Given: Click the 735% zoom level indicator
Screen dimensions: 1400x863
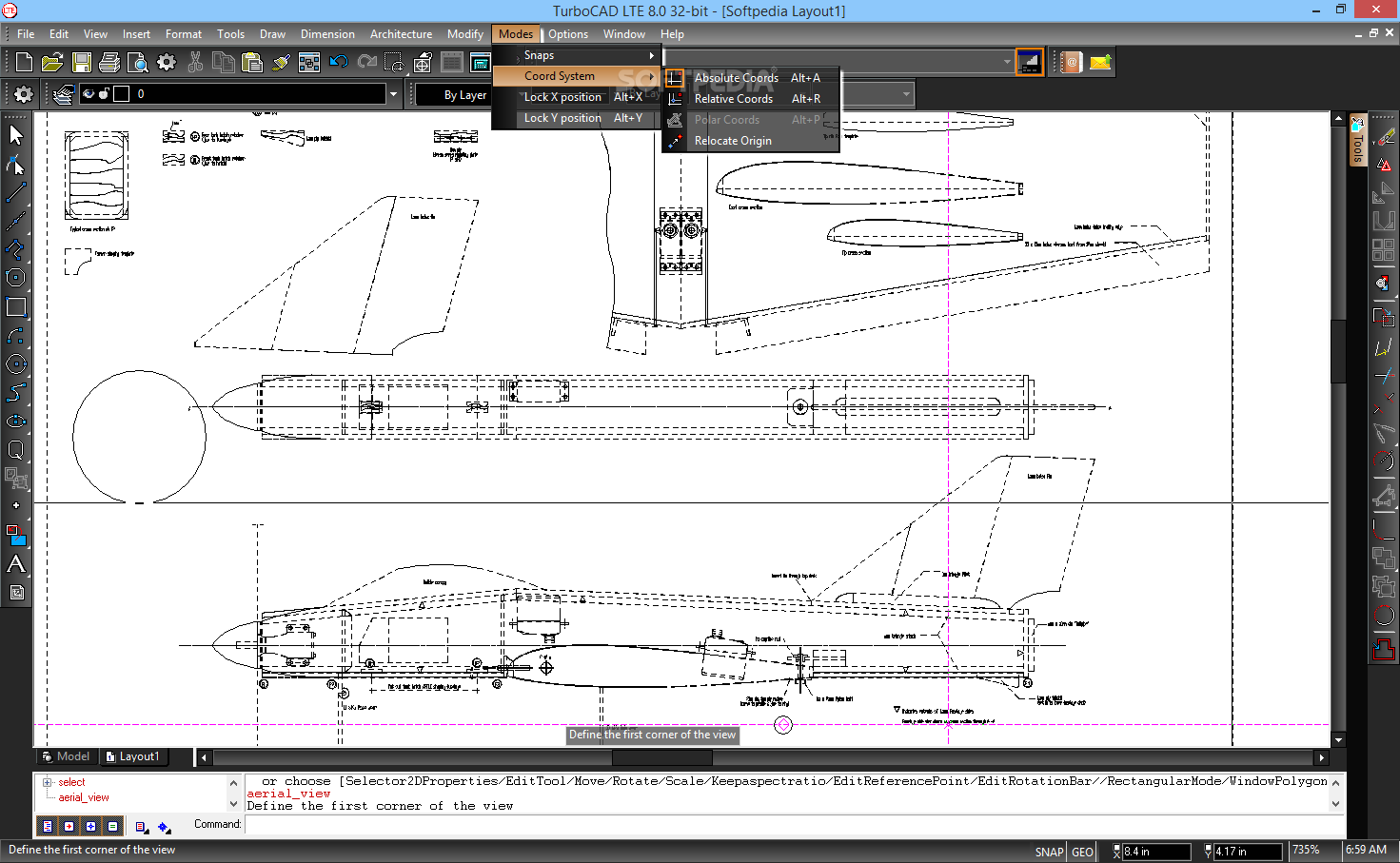Looking at the screenshot, I should (1306, 850).
